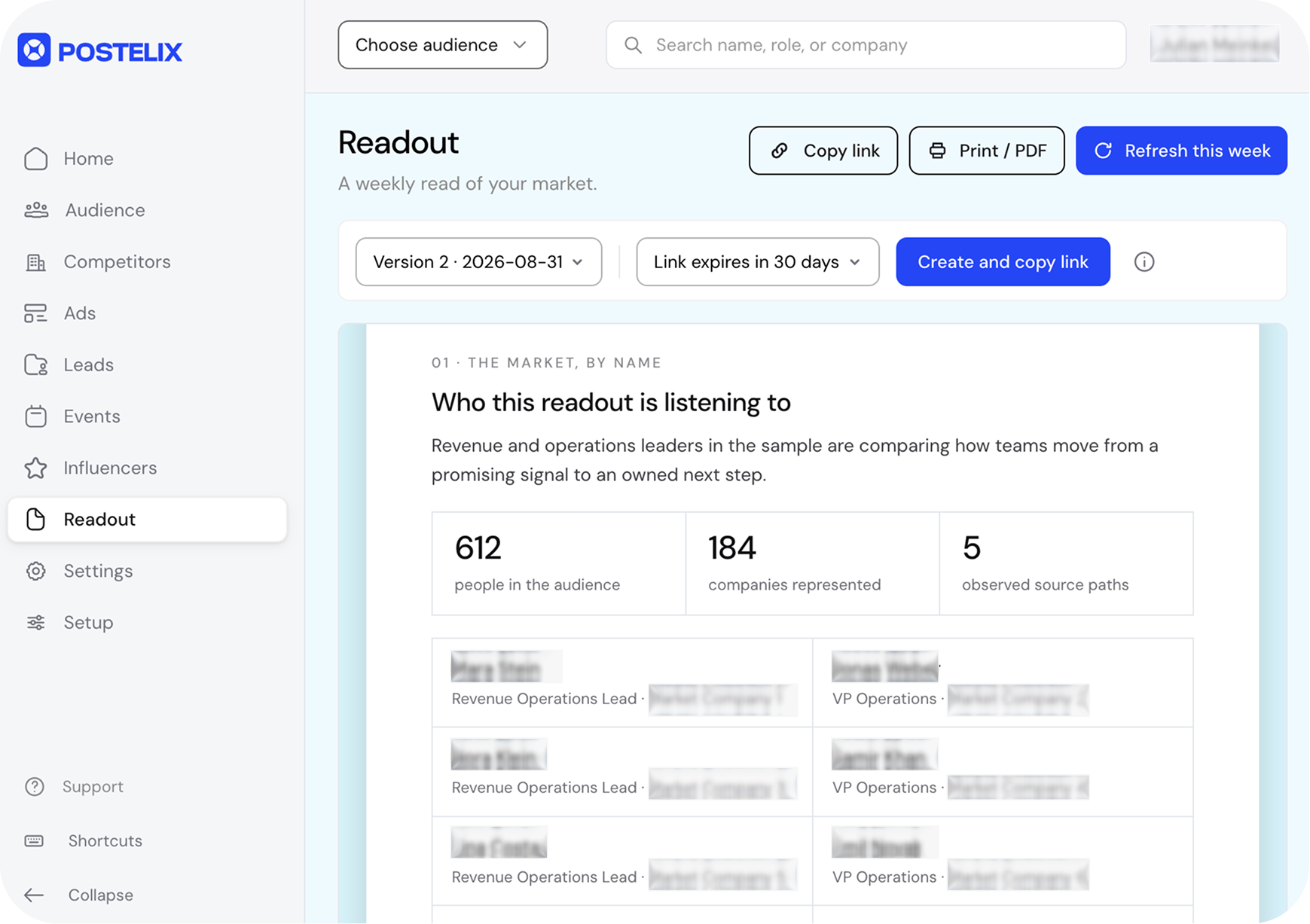Open the Link expires in 30 days dropdown
The width and height of the screenshot is (1310, 924).
(758, 262)
